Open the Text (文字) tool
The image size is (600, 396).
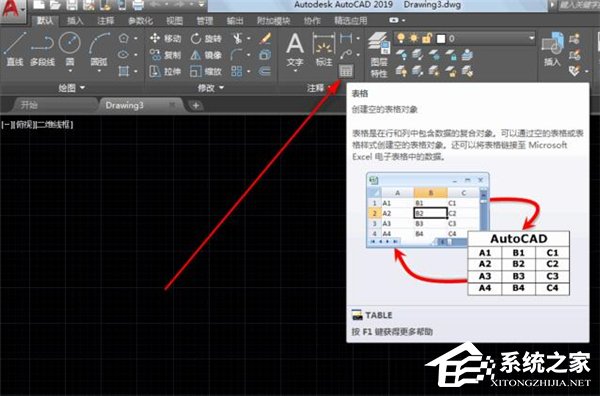point(295,50)
